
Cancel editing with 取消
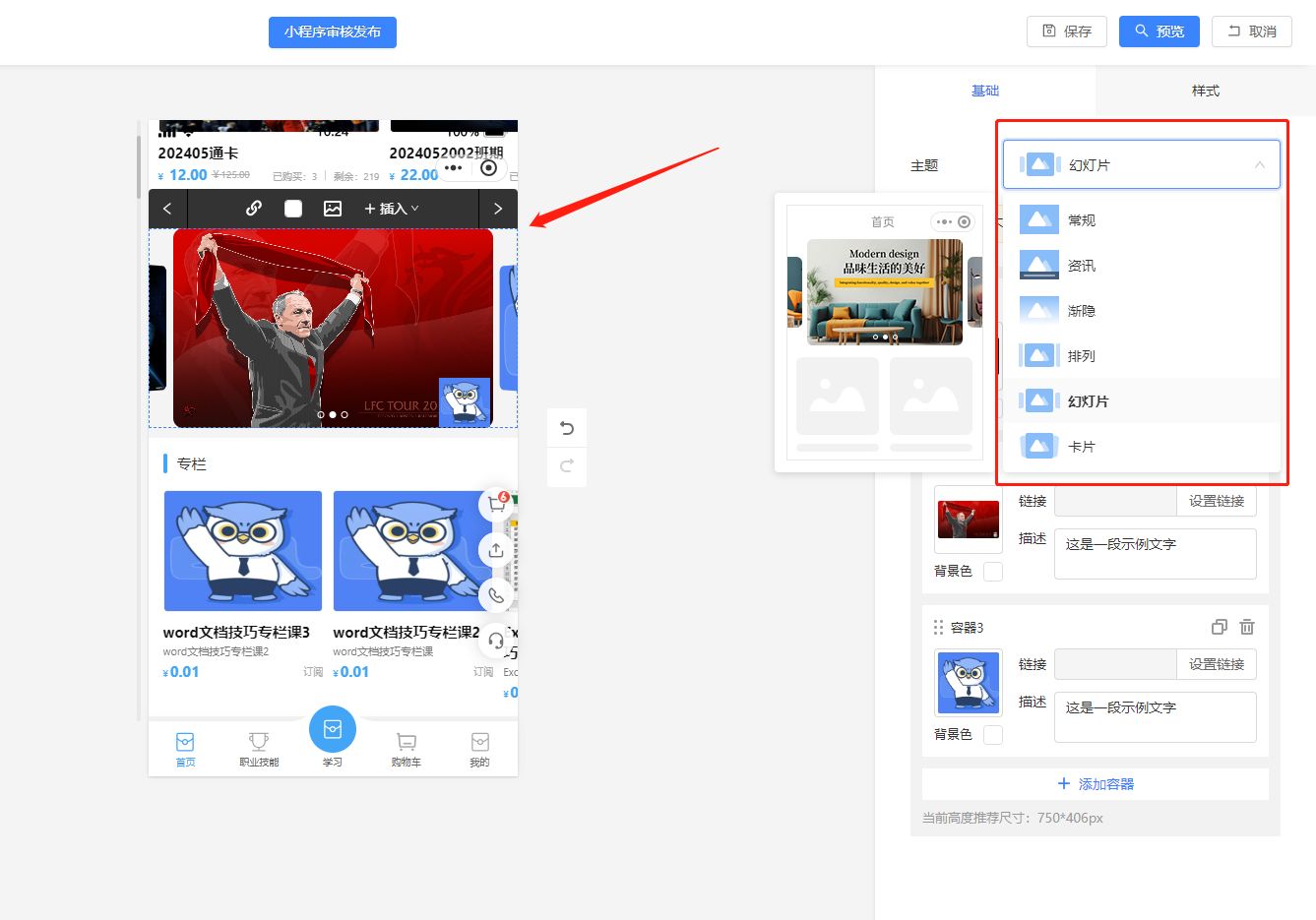1252,31
